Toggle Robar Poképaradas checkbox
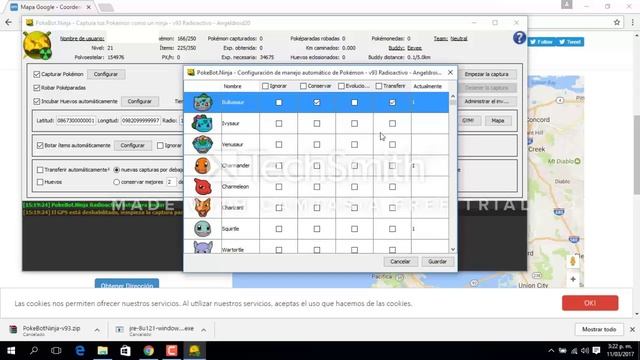The height and width of the screenshot is (360, 640). [x=37, y=88]
